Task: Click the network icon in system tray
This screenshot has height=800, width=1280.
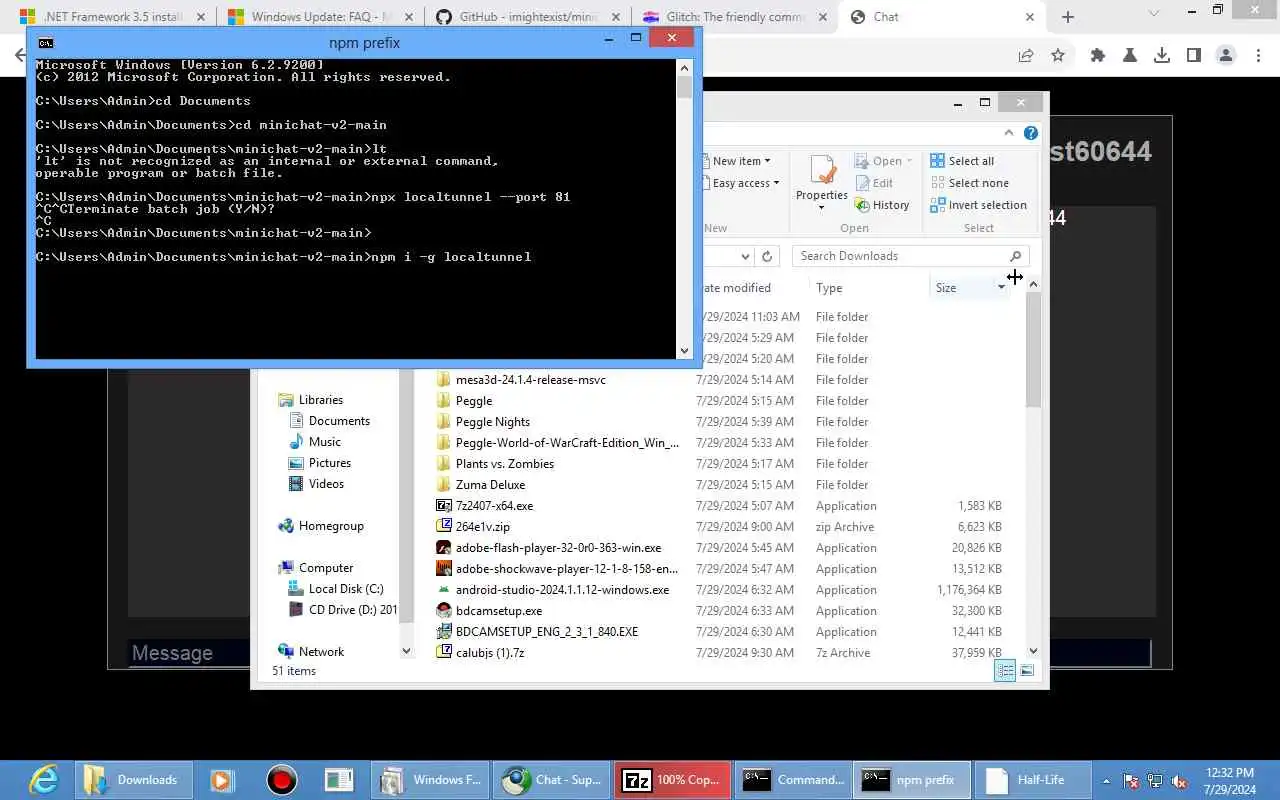Action: click(x=1156, y=781)
